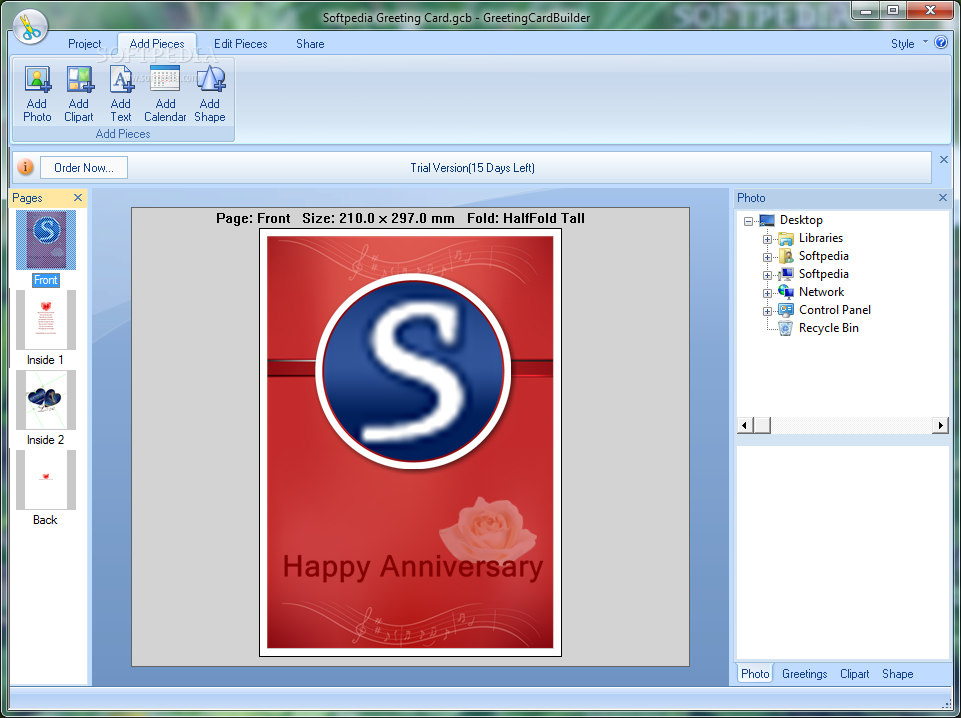Select the Inside 1 page thumbnail

point(46,320)
